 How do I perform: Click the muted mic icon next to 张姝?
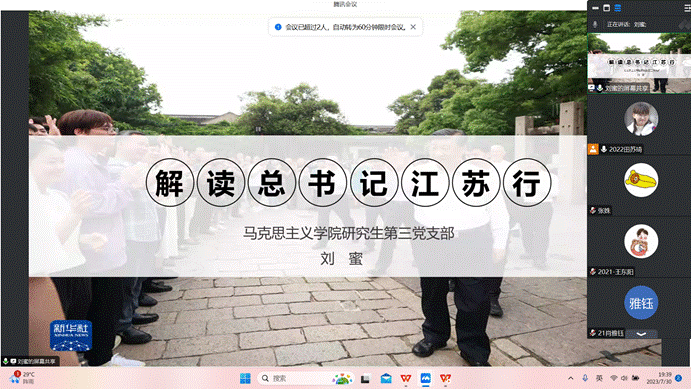tap(593, 211)
